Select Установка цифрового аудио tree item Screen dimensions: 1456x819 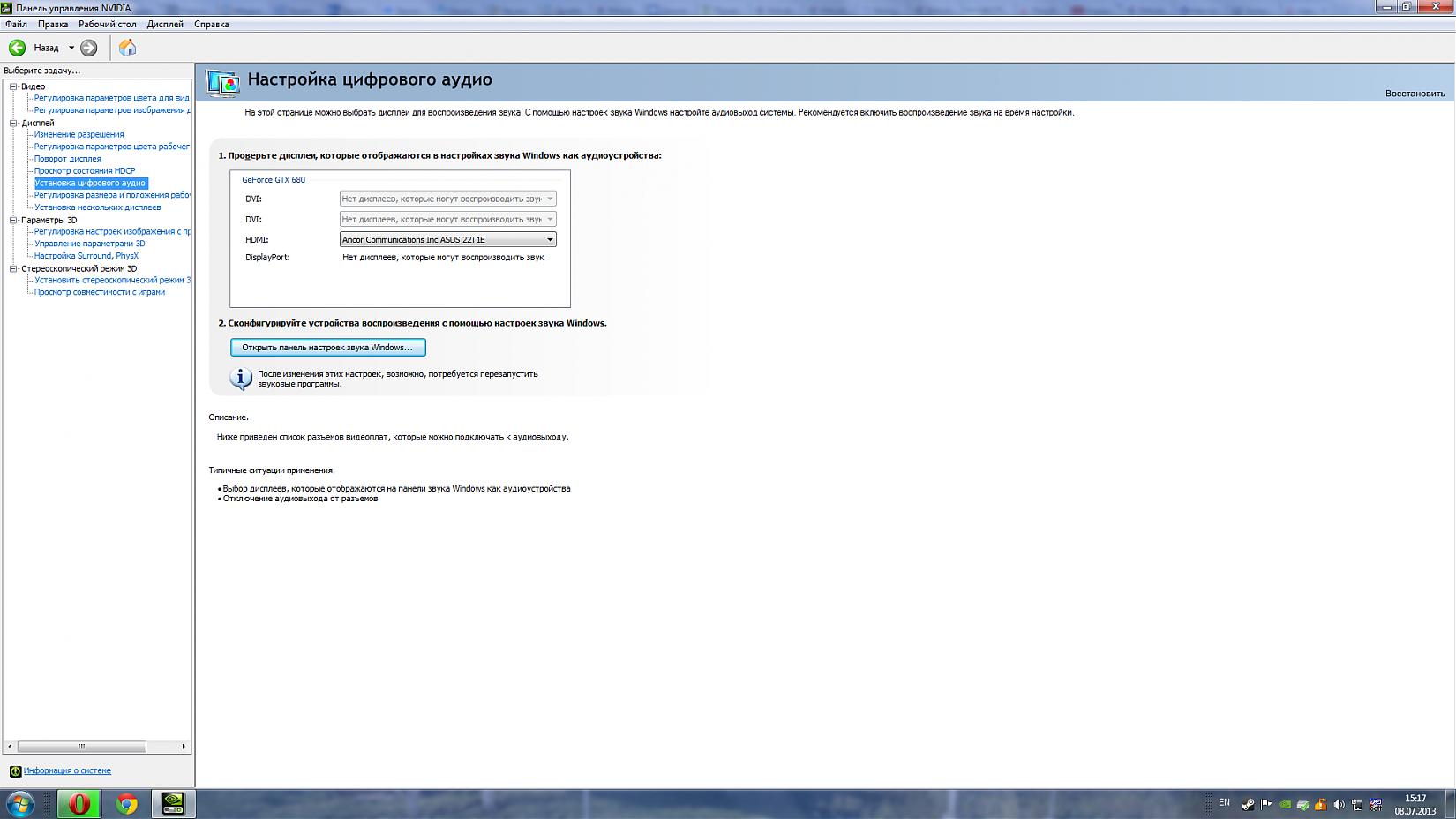tap(90, 184)
